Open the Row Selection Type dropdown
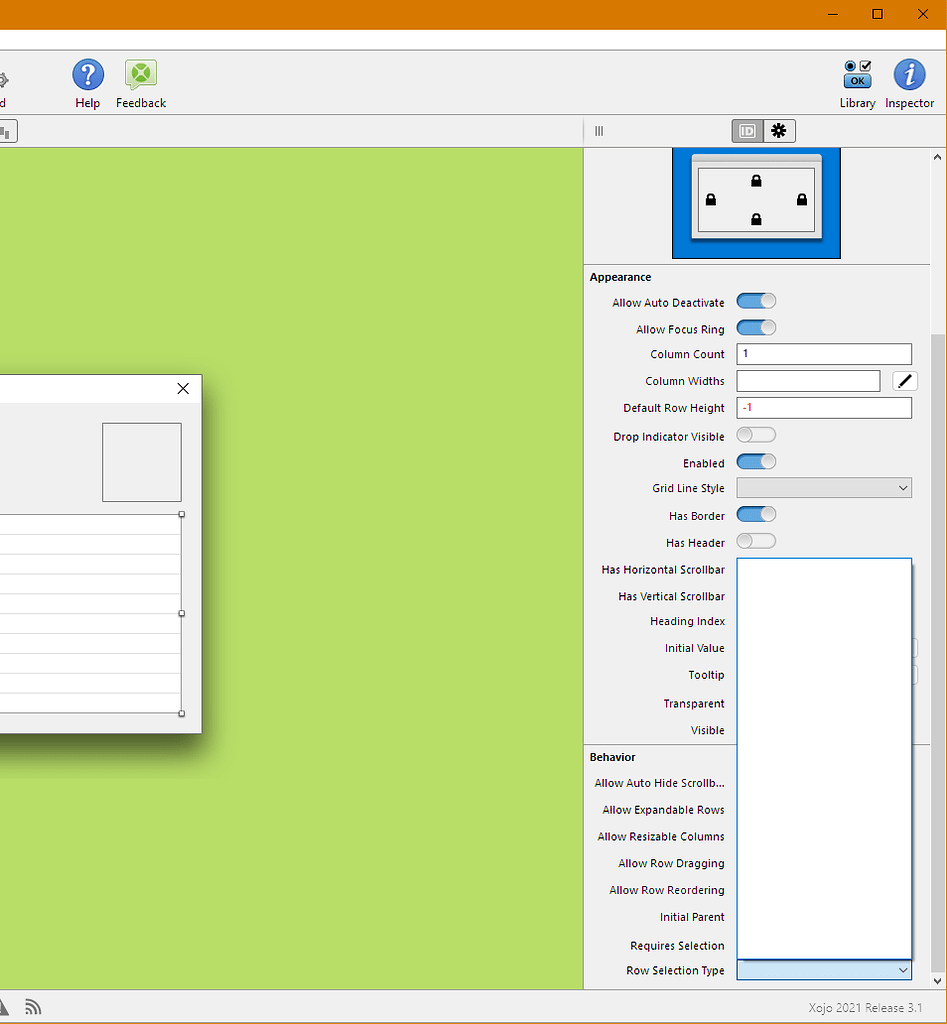947x1024 pixels. 823,970
